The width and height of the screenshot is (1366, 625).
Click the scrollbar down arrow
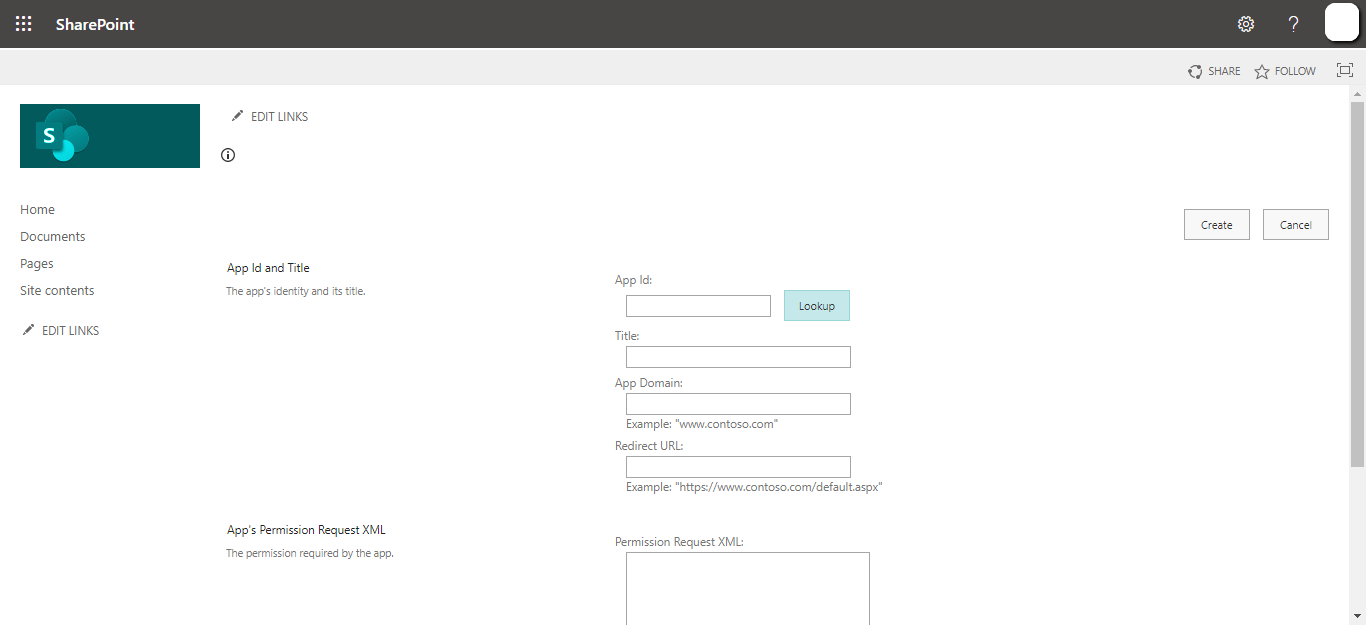(x=1357, y=615)
